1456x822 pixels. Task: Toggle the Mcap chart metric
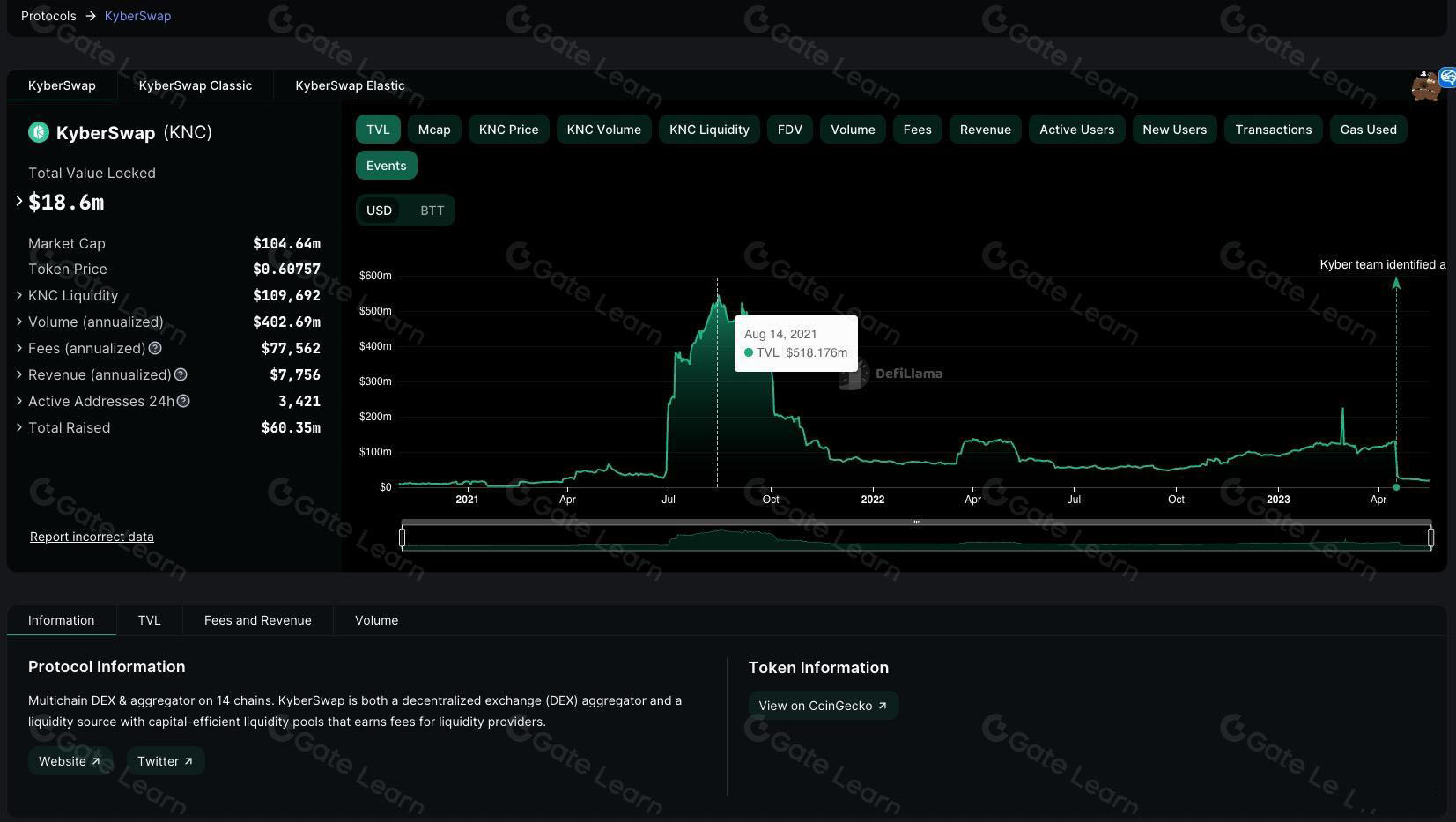434,130
